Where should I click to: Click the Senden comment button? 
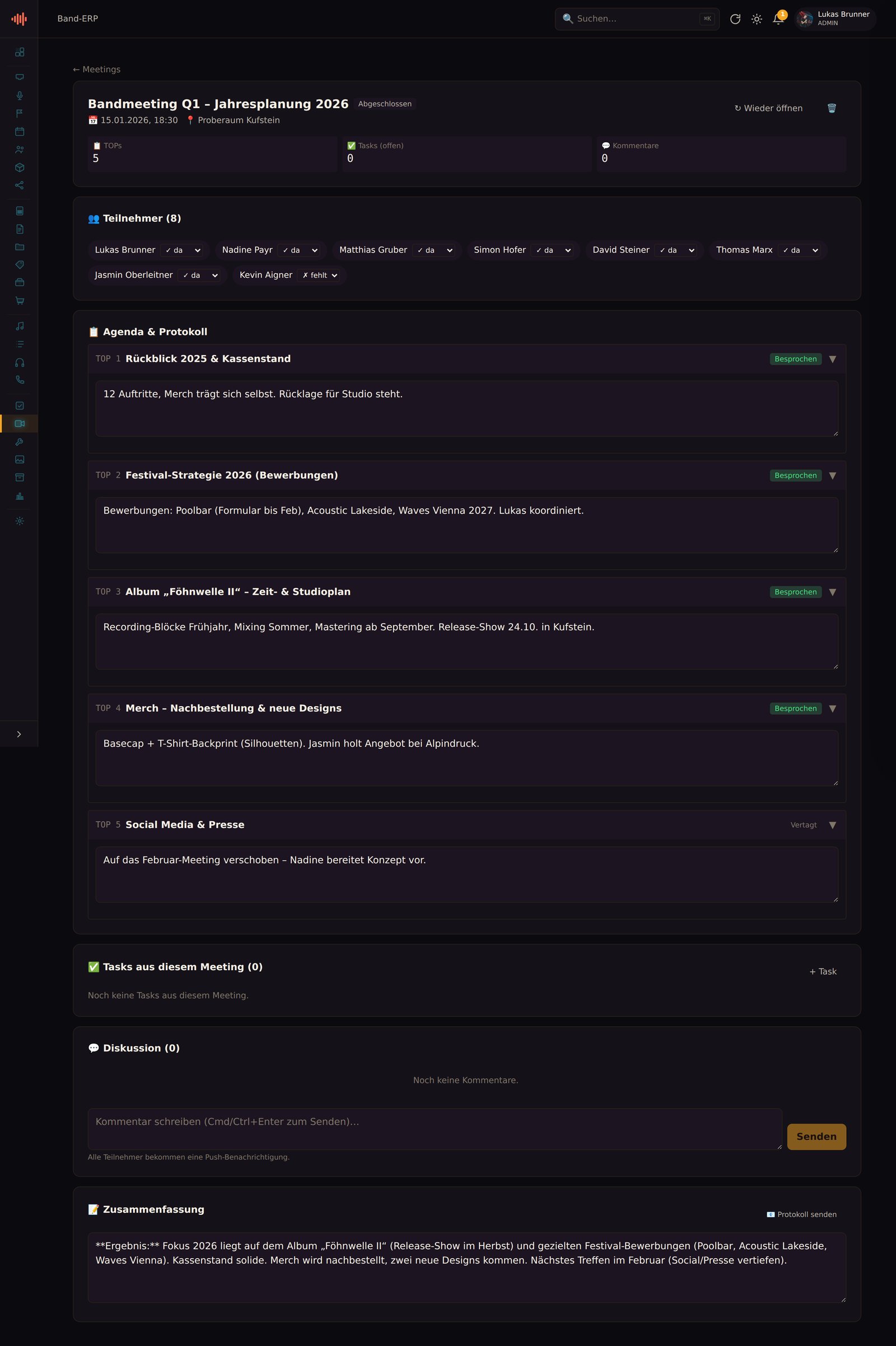(x=816, y=1137)
